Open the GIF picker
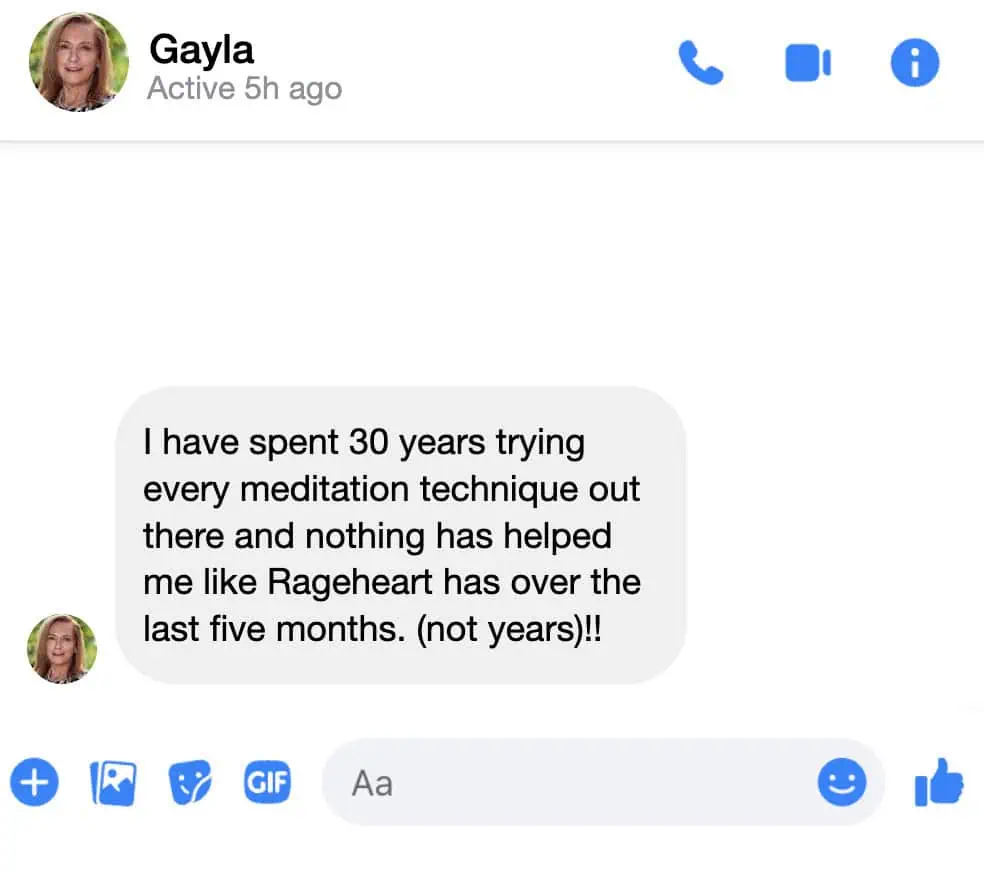 (267, 782)
